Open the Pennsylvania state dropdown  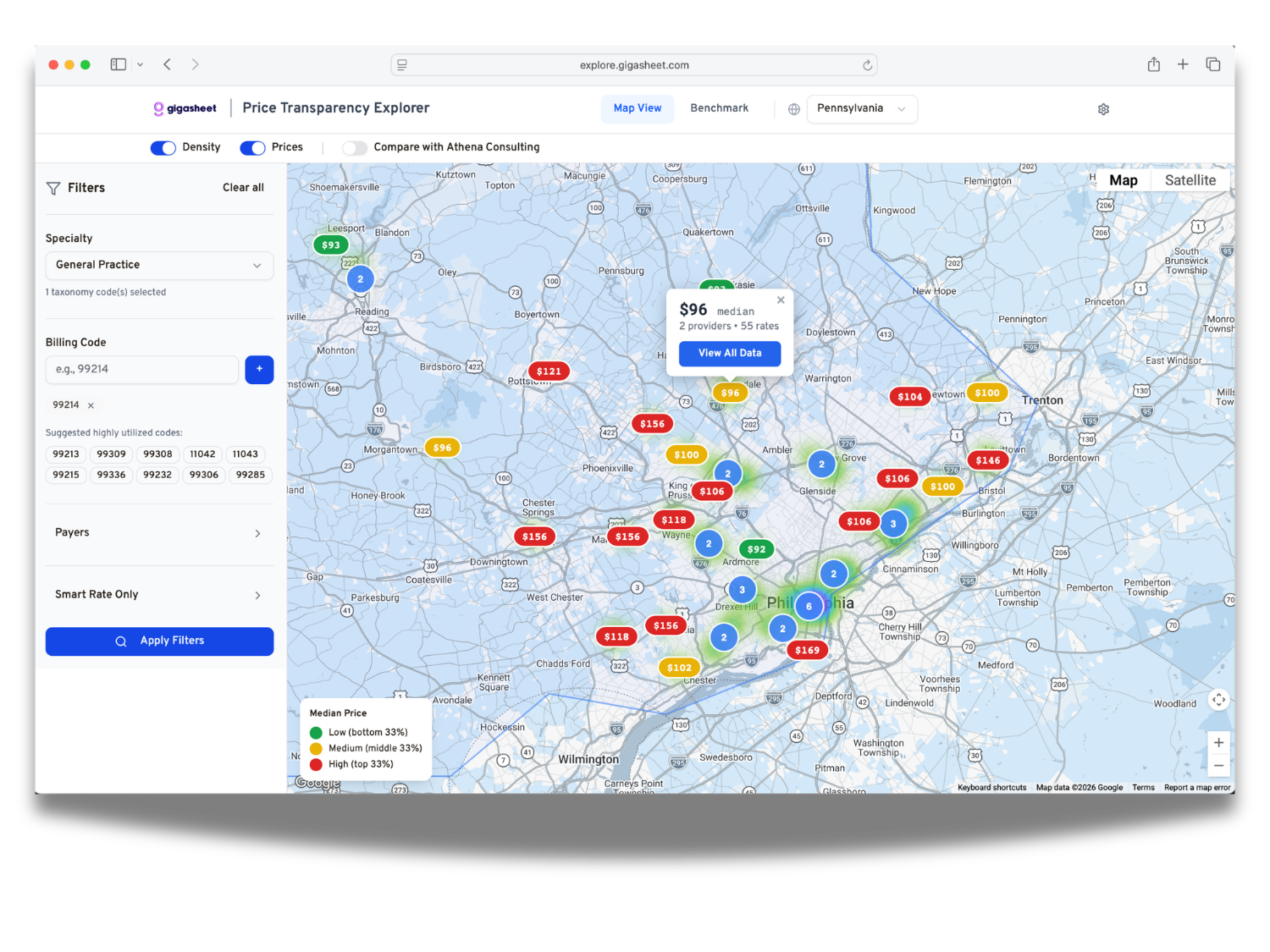[x=862, y=108]
